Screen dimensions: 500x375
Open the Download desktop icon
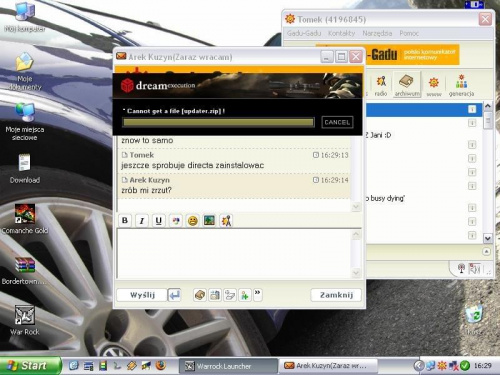pyautogui.click(x=25, y=168)
